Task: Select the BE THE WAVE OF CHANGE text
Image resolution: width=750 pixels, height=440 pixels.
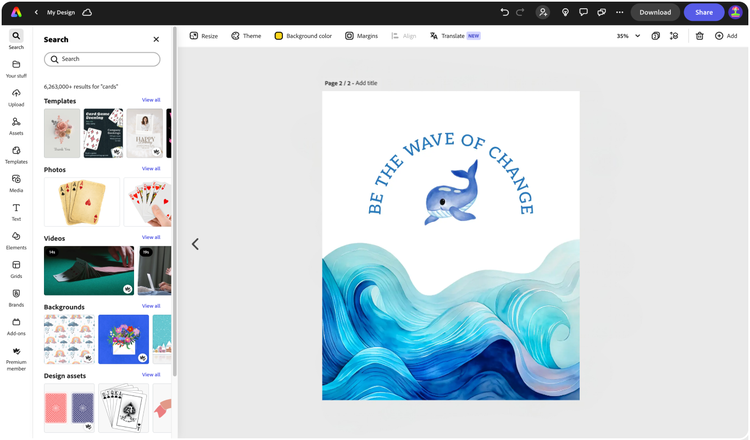Action: coord(451,172)
